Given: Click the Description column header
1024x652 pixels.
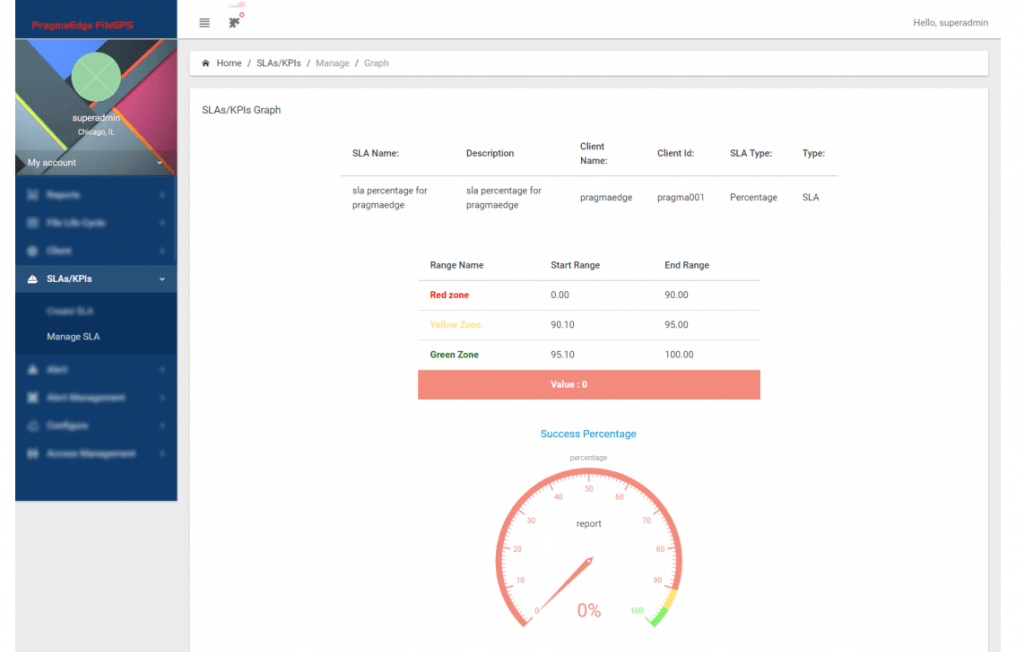Looking at the screenshot, I should [x=490, y=154].
